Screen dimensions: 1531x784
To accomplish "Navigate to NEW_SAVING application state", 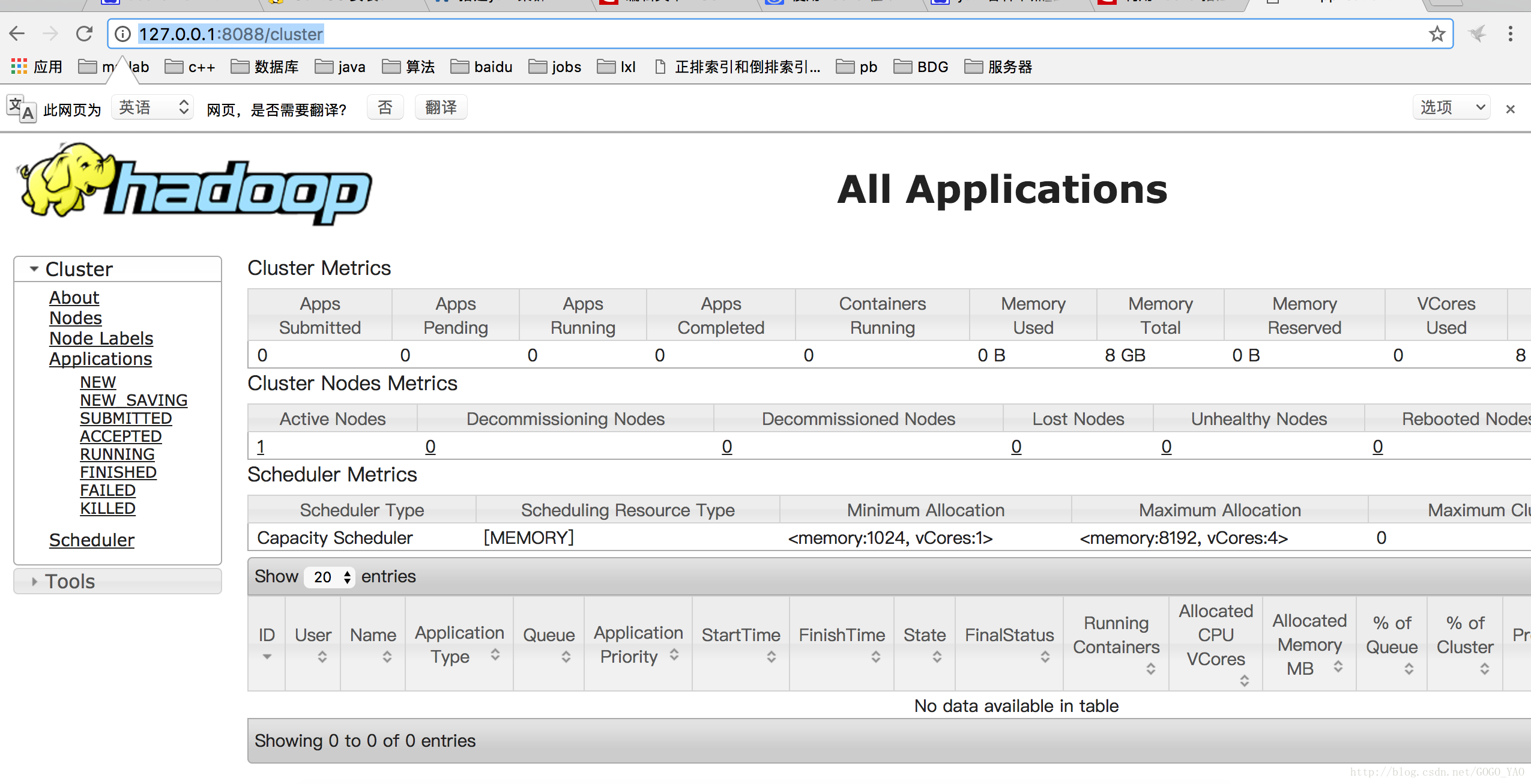I will click(133, 399).
